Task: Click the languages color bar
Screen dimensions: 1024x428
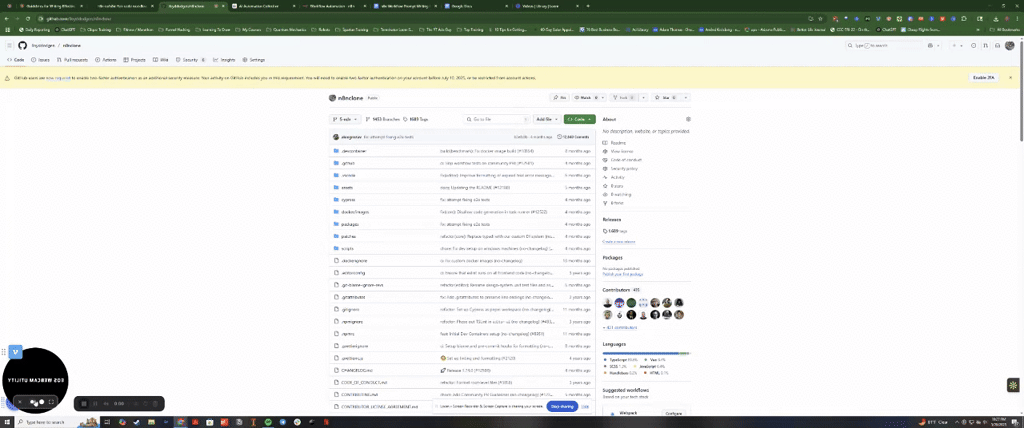Action: point(646,354)
